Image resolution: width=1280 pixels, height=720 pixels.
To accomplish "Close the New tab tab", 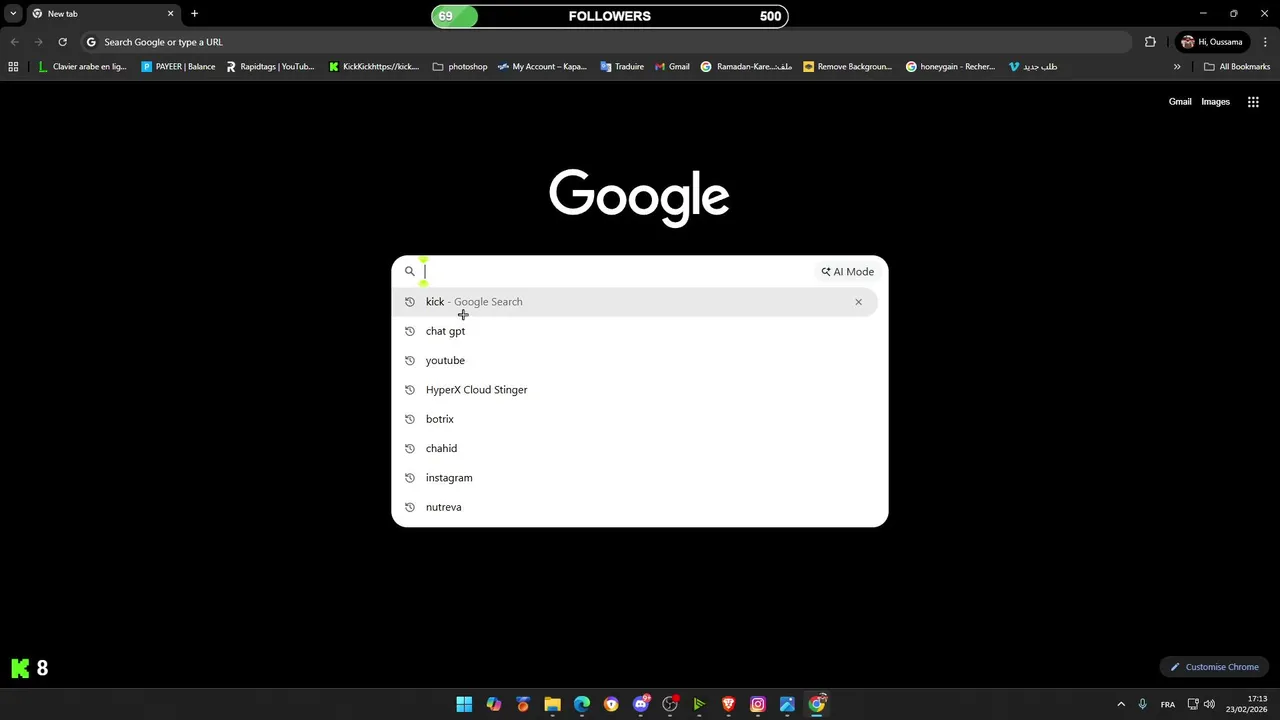I will click(170, 14).
